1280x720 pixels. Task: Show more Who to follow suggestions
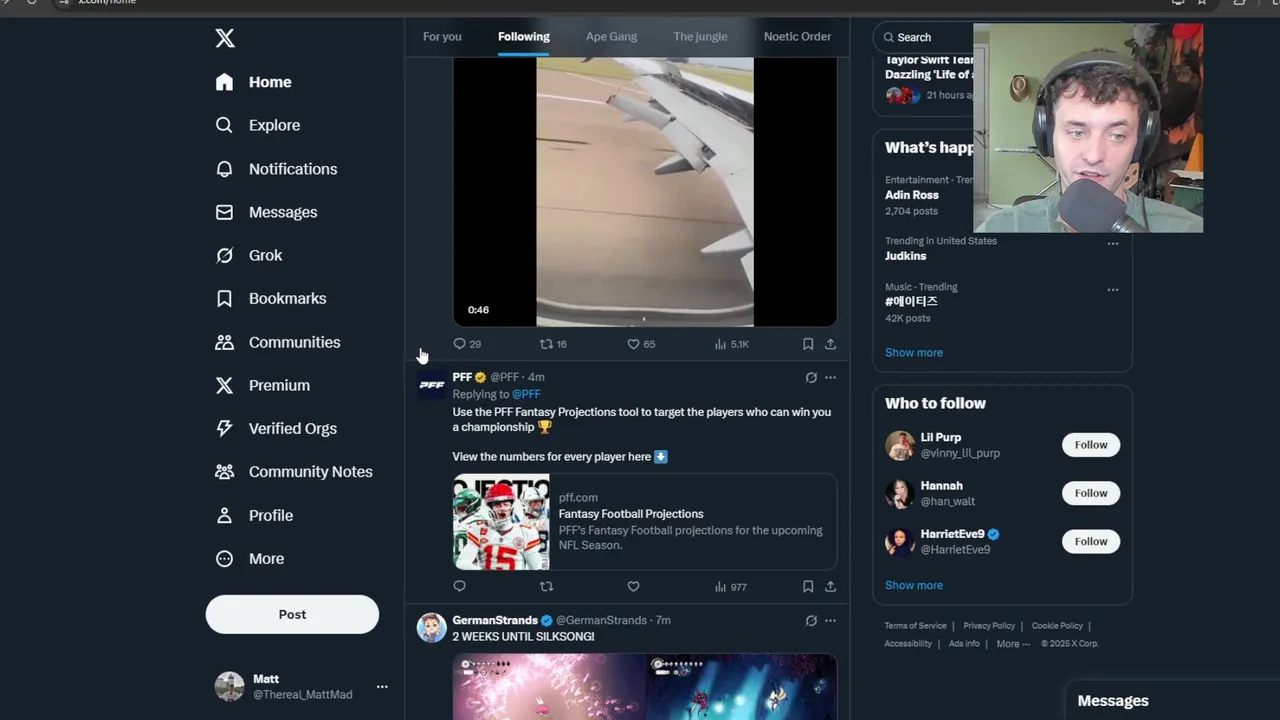(914, 585)
